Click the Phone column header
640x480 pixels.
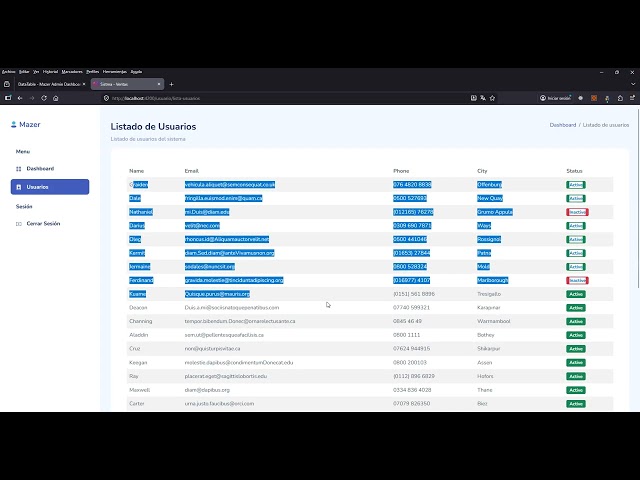click(401, 171)
